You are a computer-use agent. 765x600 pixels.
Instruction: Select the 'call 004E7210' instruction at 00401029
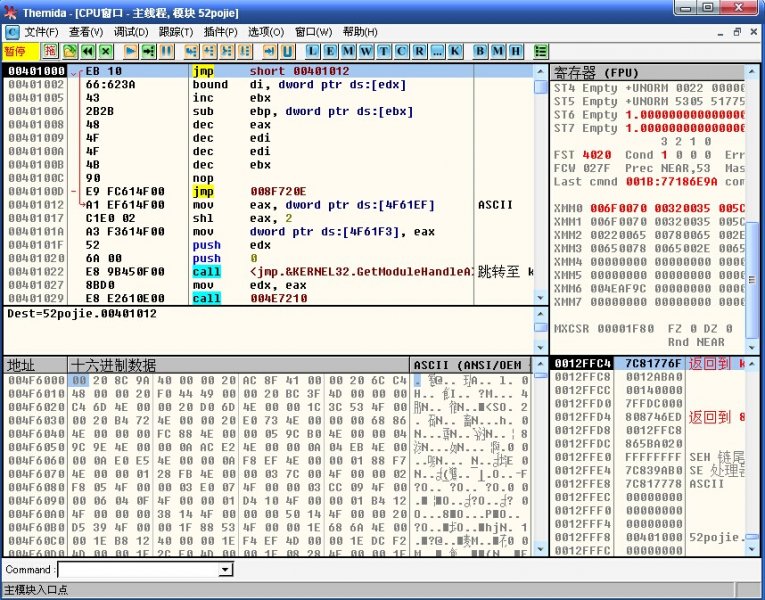(x=268, y=298)
